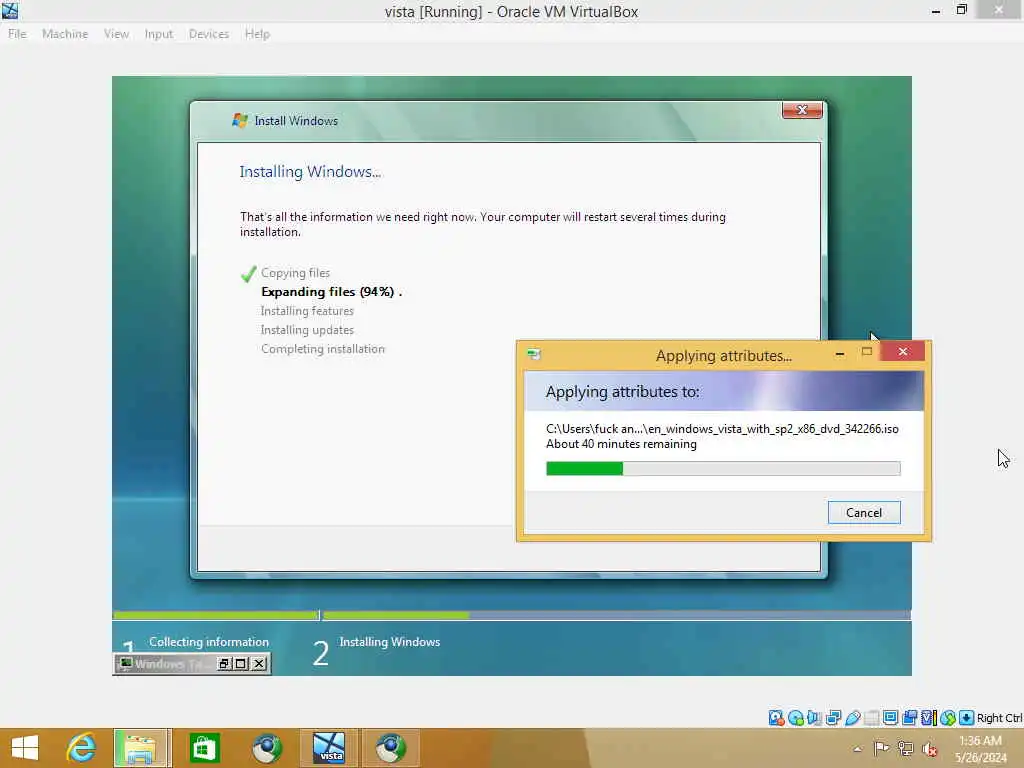Click the VirtualBox app icon in the title bar
1024x768 pixels.
point(10,10)
